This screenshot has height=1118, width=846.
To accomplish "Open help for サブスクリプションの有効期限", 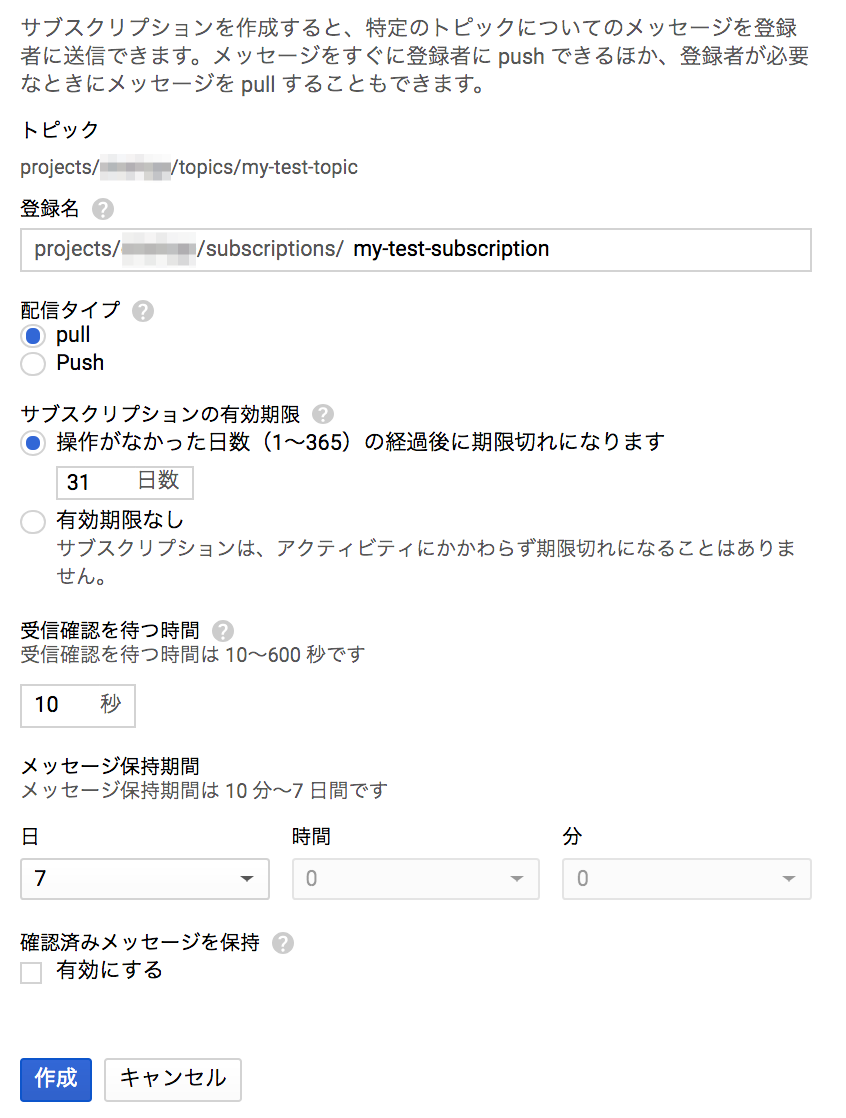I will coord(322,414).
